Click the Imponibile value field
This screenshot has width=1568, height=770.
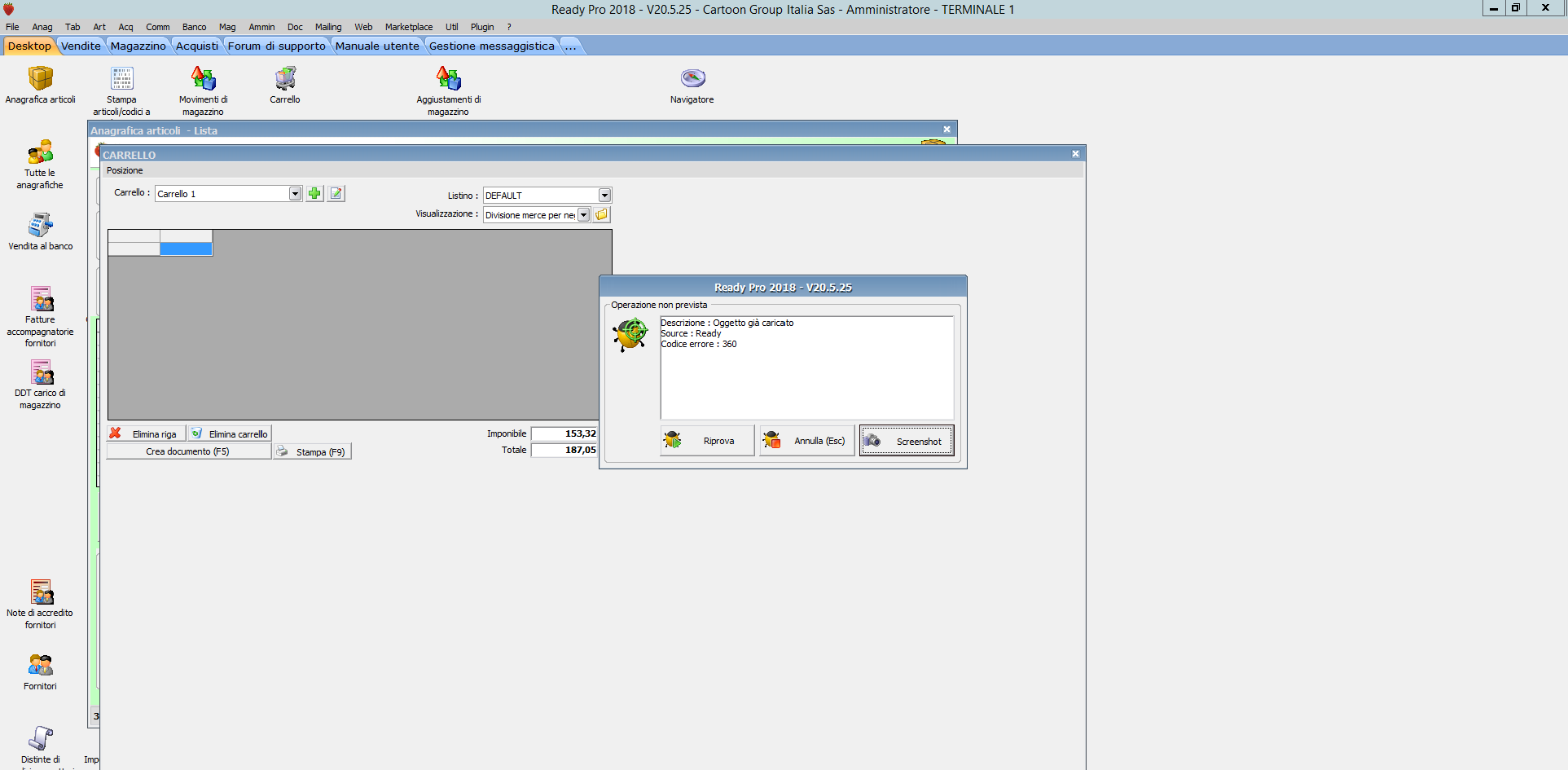(564, 433)
